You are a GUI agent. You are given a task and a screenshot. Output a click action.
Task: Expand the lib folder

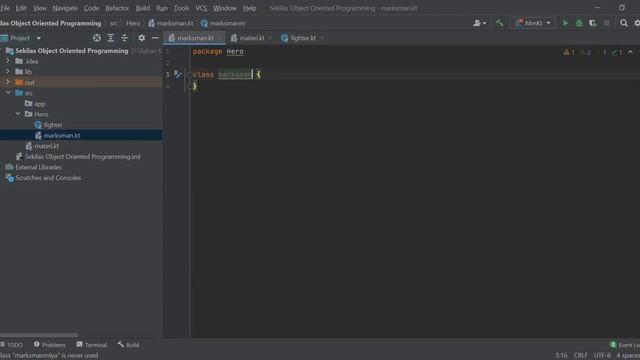pos(8,71)
